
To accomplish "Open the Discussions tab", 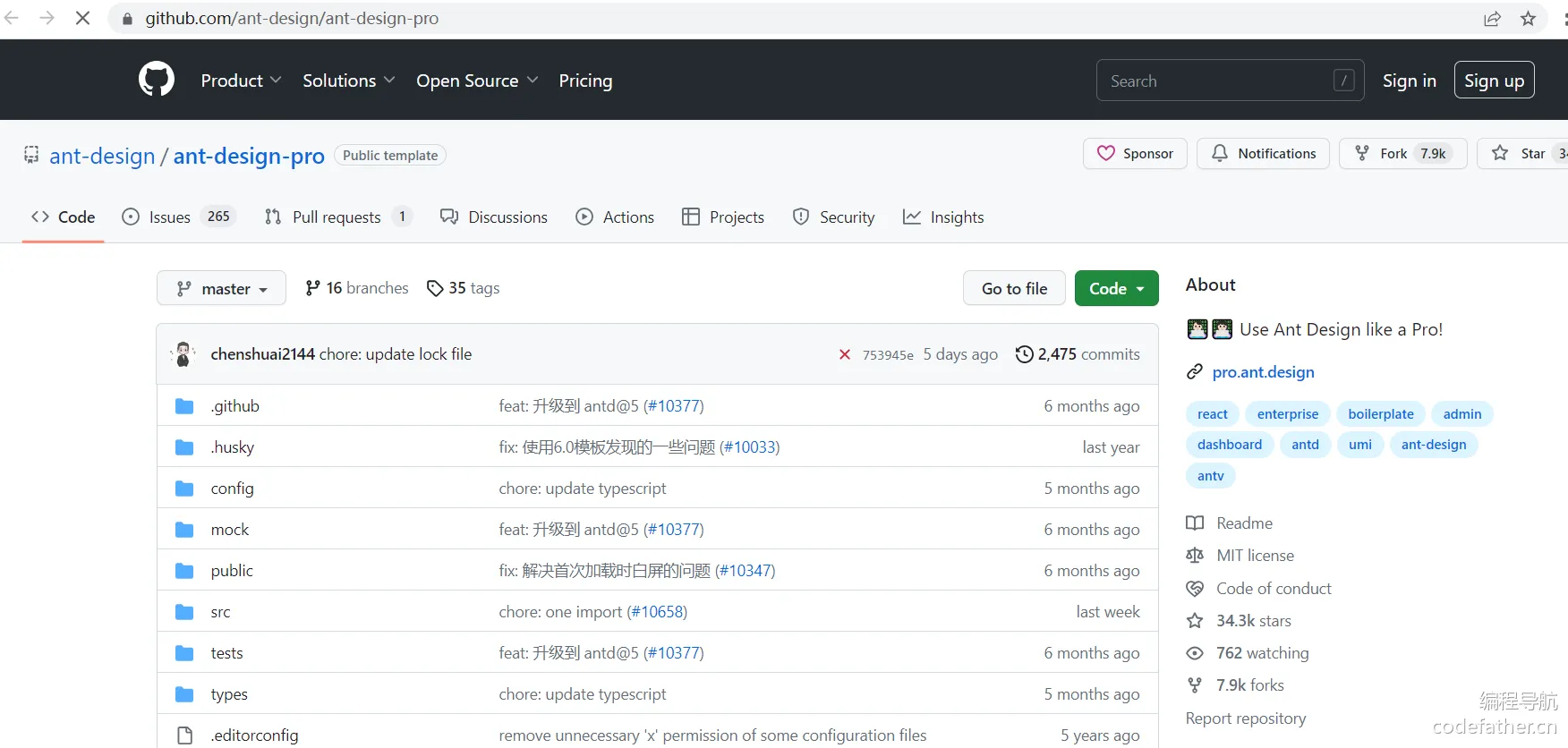I will (493, 217).
